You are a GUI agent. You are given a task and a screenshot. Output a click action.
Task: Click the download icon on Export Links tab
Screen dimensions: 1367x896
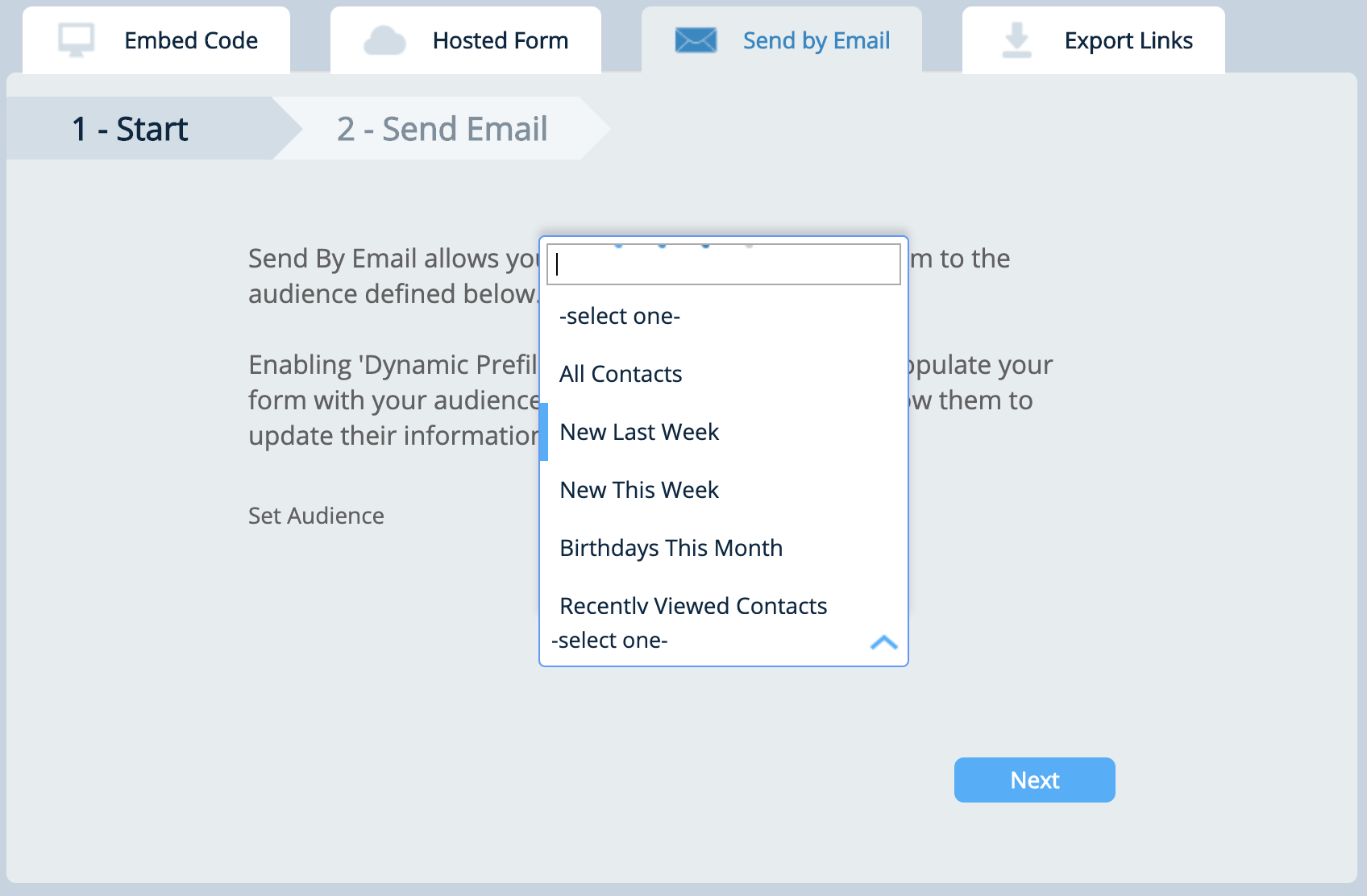pyautogui.click(x=1015, y=39)
